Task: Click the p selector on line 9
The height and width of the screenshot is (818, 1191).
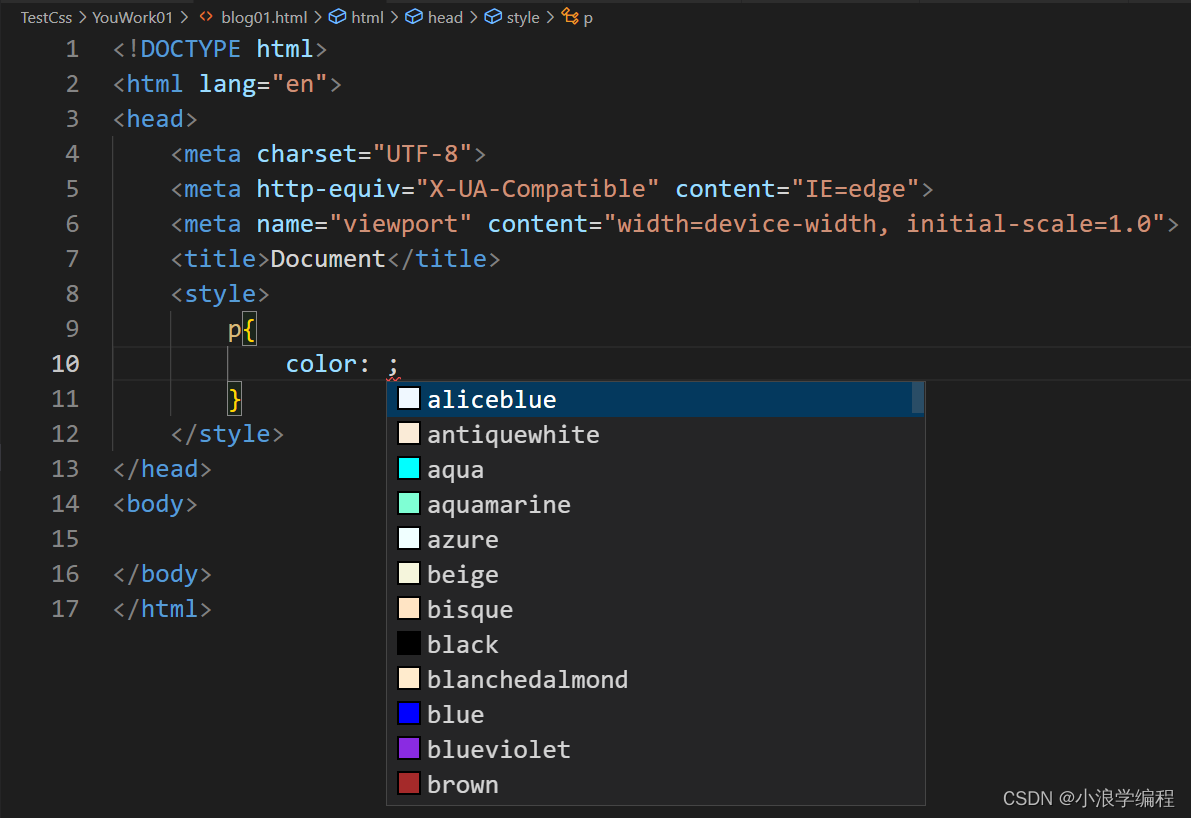Action: point(234,330)
